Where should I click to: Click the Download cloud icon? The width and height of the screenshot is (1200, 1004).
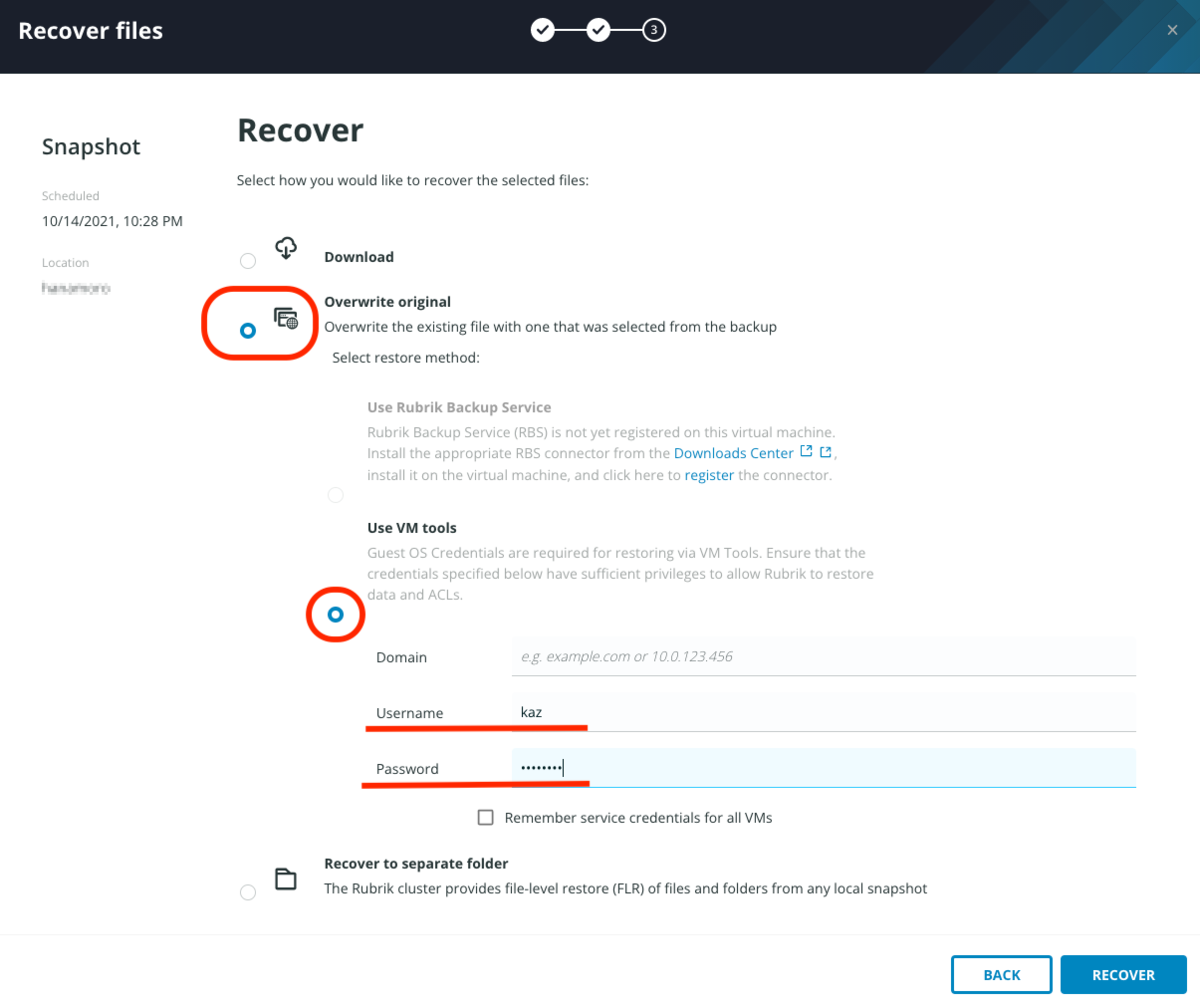coord(286,247)
